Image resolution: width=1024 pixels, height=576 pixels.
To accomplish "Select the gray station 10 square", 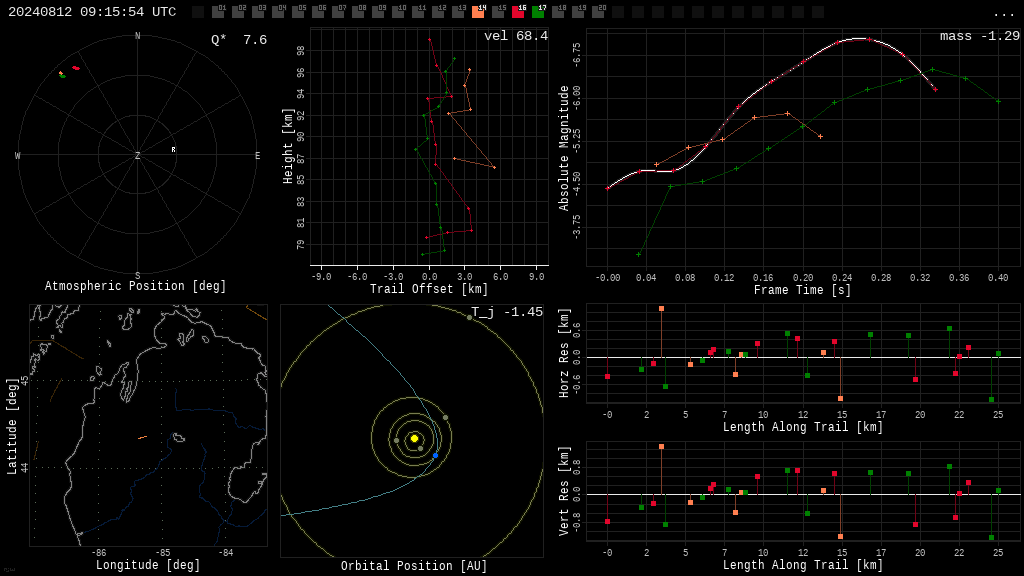I will pos(398,11).
